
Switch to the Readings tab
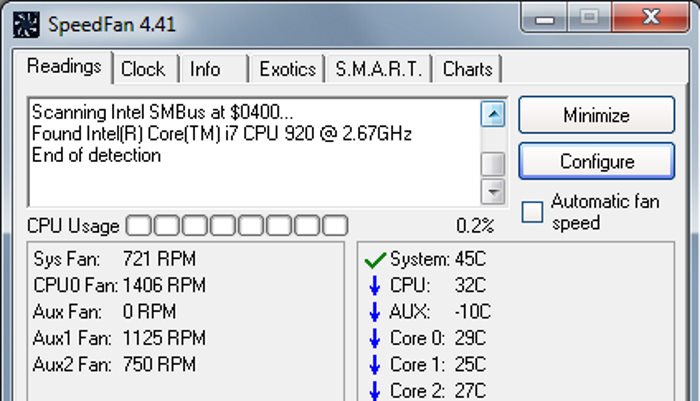click(64, 67)
